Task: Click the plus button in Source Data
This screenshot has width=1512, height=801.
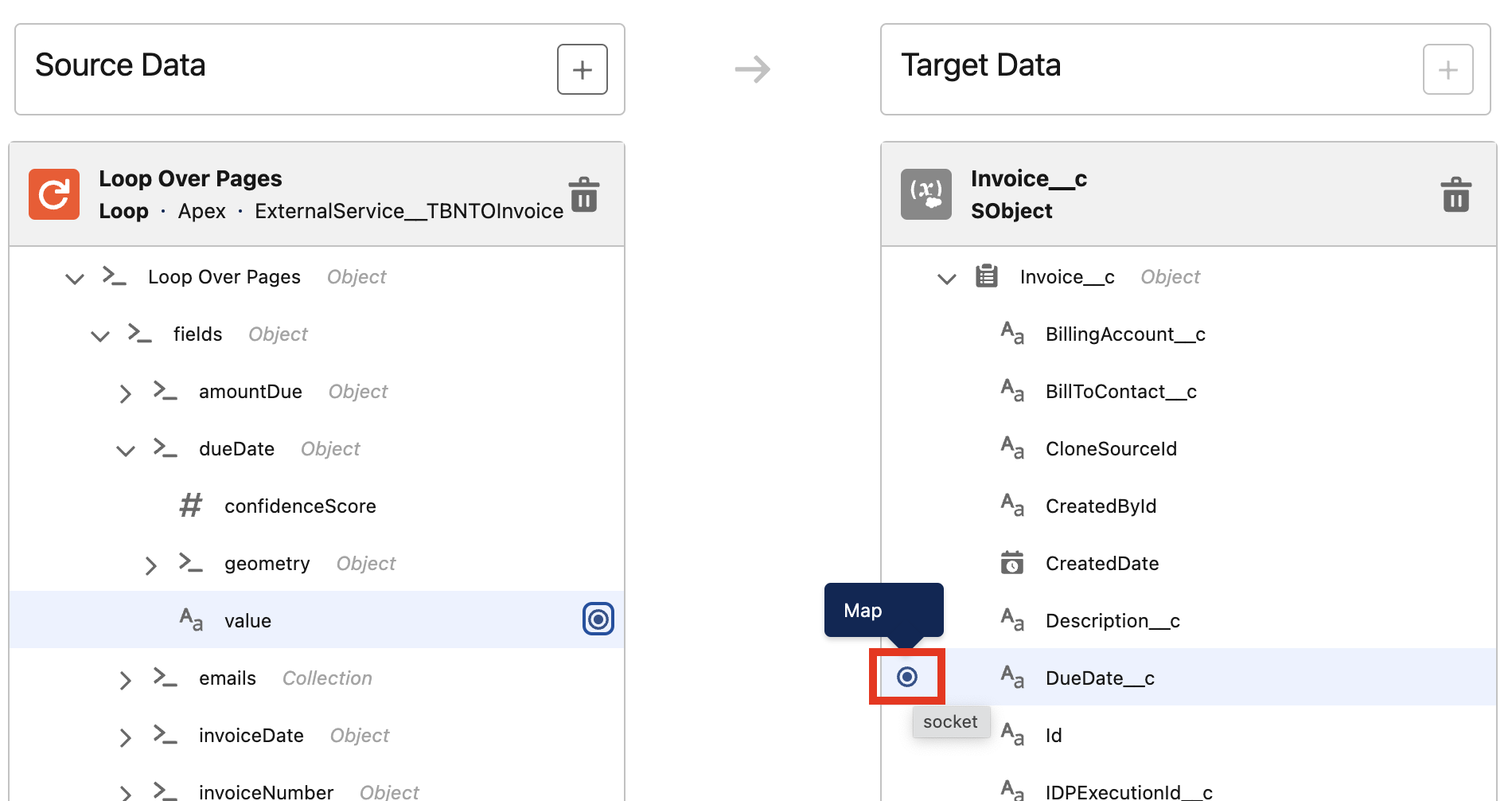Action: (582, 69)
